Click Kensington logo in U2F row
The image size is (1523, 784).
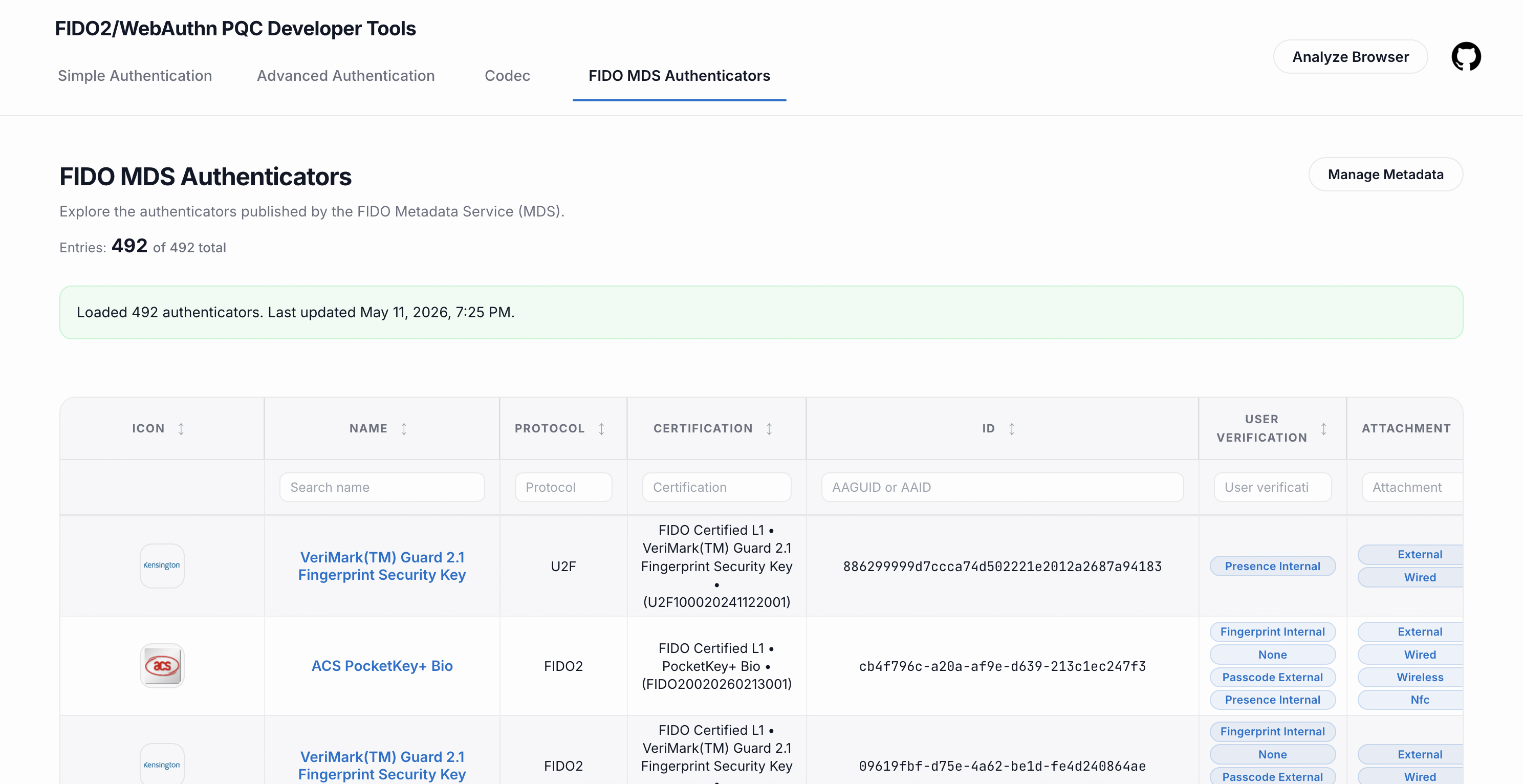[162, 566]
